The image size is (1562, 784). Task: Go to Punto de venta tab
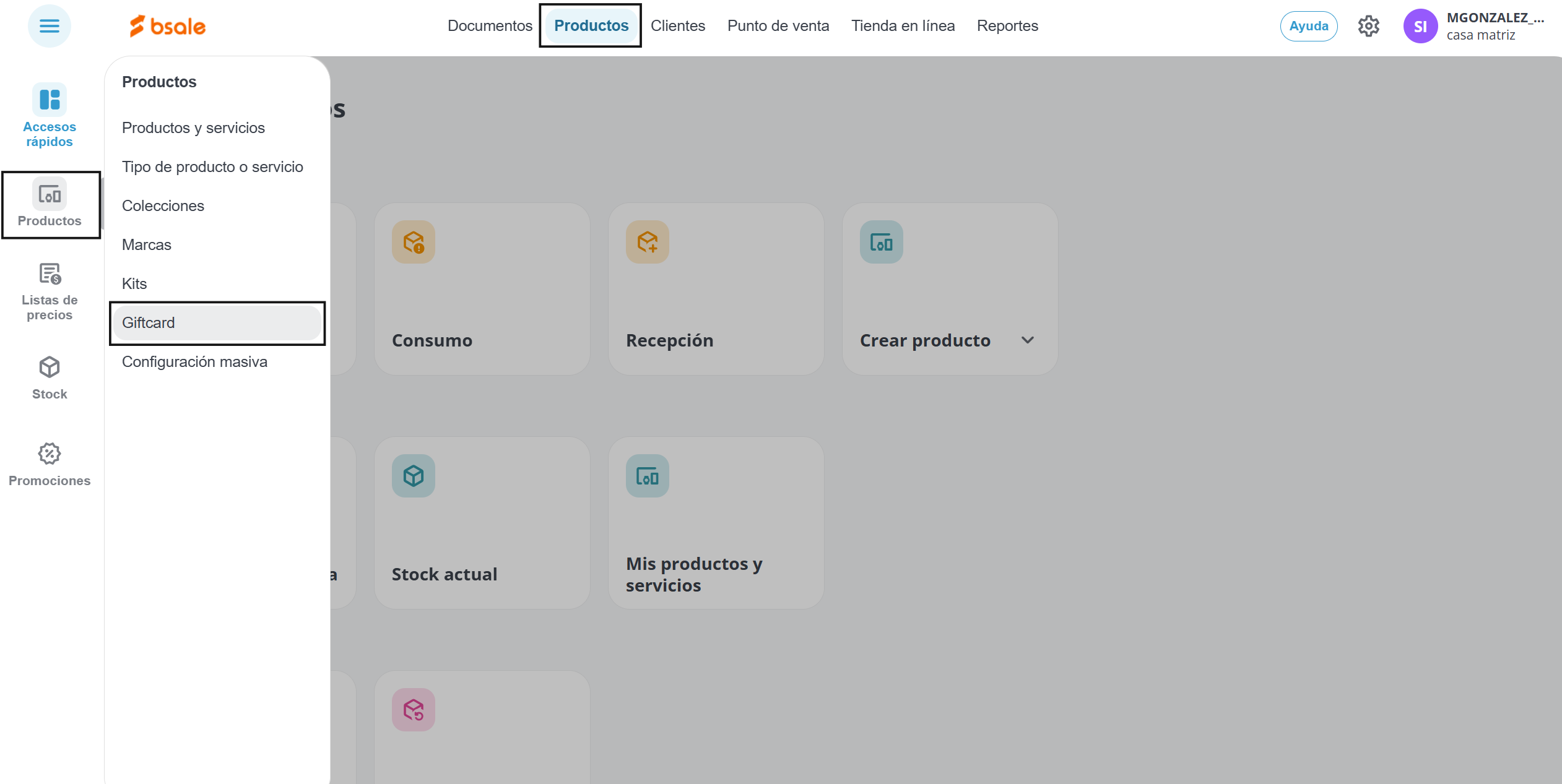click(778, 26)
